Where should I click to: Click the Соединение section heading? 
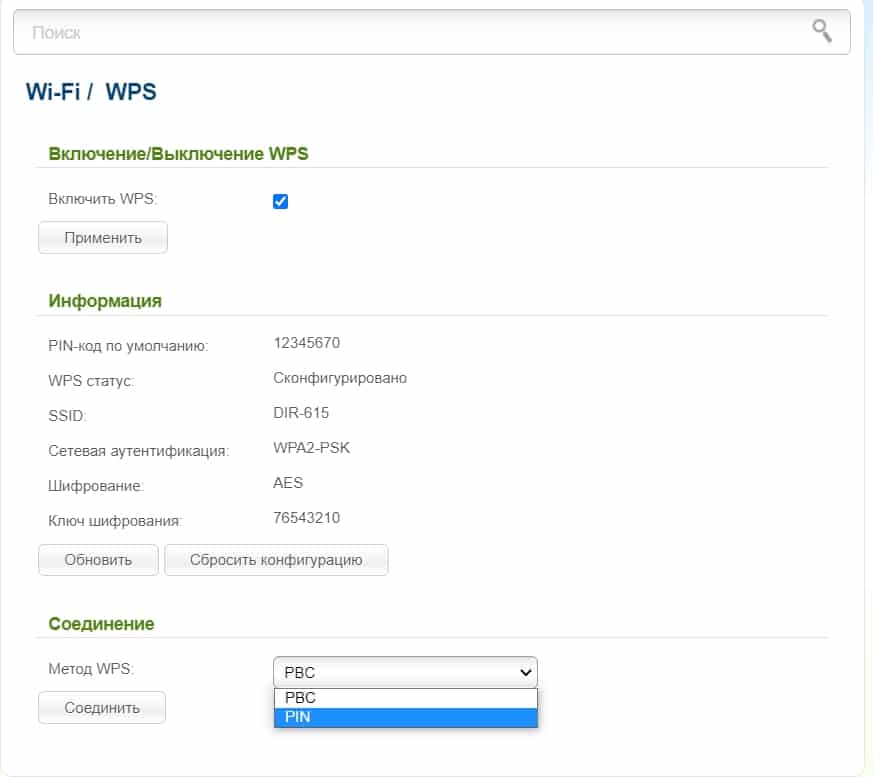[101, 623]
